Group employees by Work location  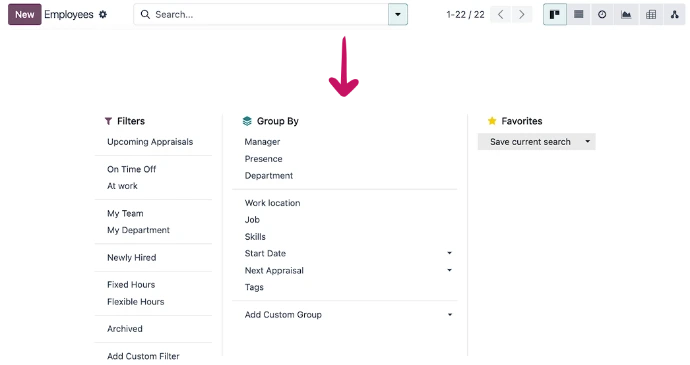pos(272,203)
